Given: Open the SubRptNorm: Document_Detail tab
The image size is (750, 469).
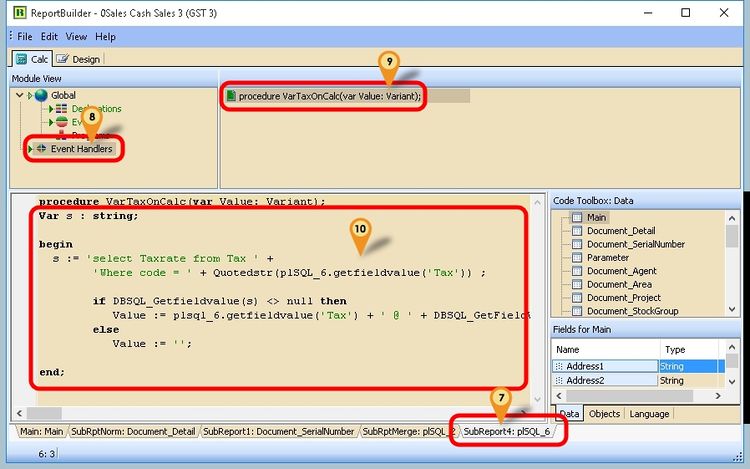Looking at the screenshot, I should click(x=133, y=432).
